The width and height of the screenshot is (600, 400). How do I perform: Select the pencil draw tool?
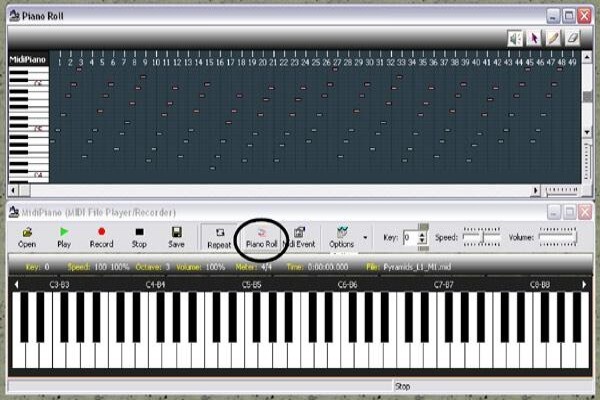(x=553, y=38)
